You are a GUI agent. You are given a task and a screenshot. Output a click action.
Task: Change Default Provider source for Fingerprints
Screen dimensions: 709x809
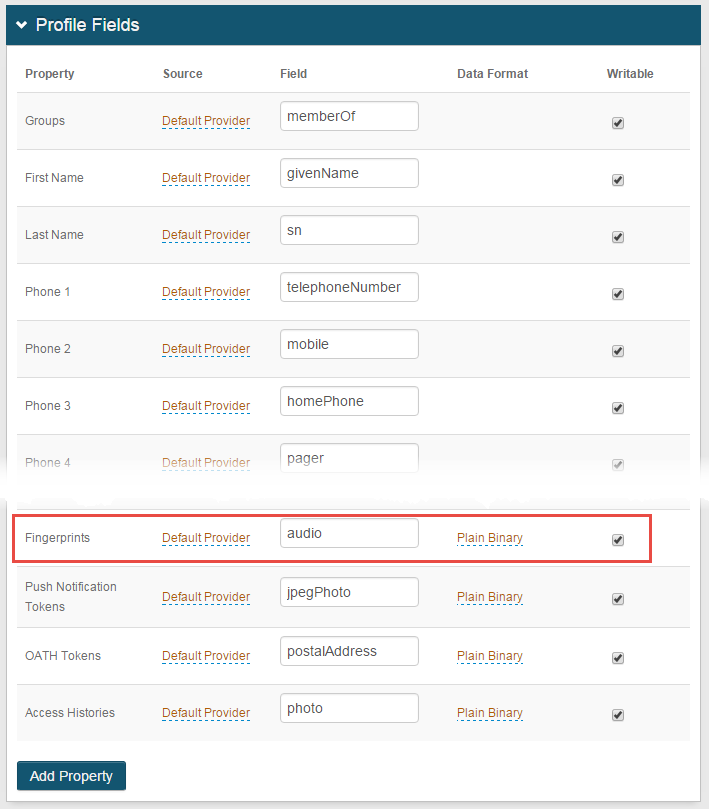coord(206,538)
